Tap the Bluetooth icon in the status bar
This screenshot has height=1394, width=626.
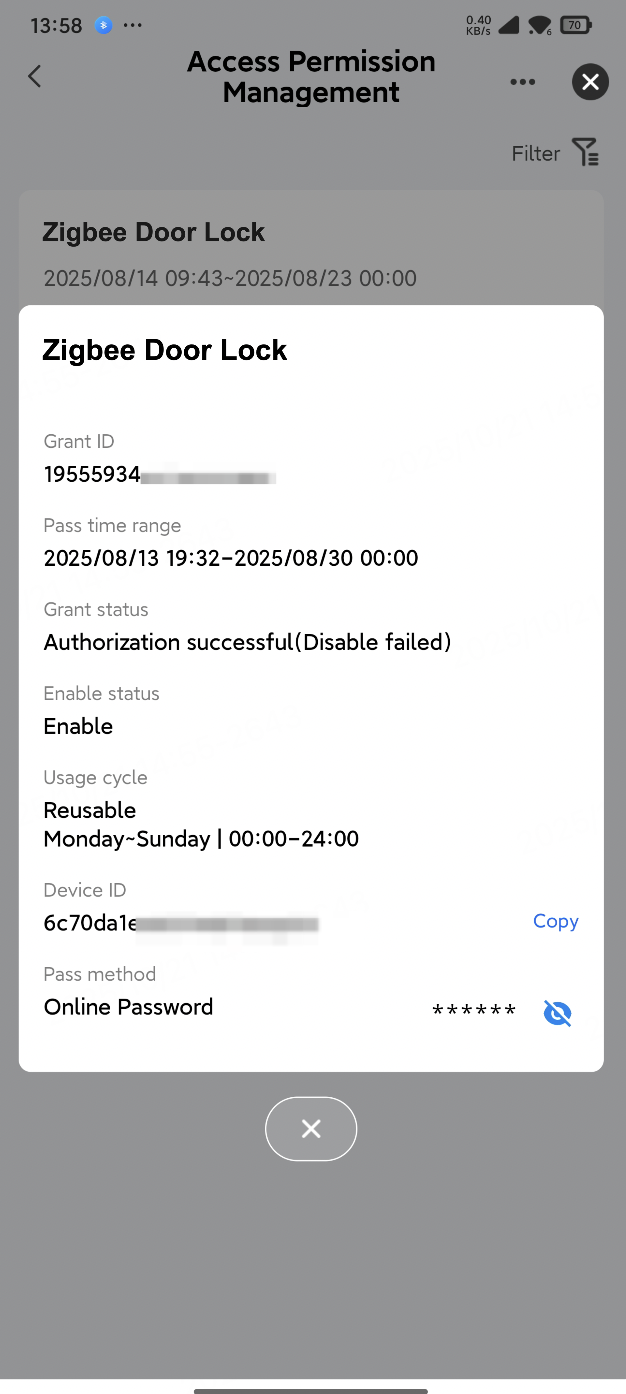point(104,25)
